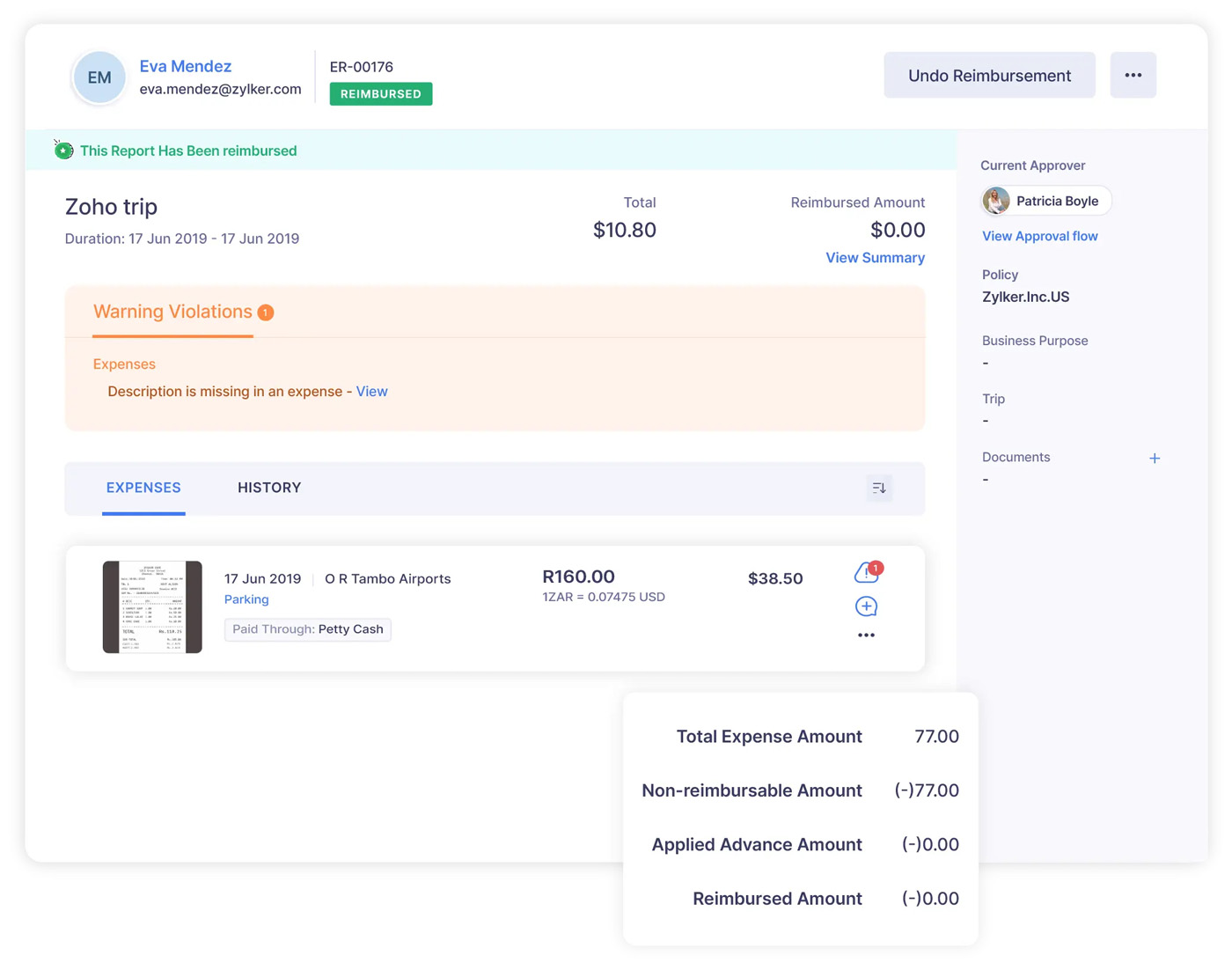Select the EXPENSES tab

(x=143, y=488)
